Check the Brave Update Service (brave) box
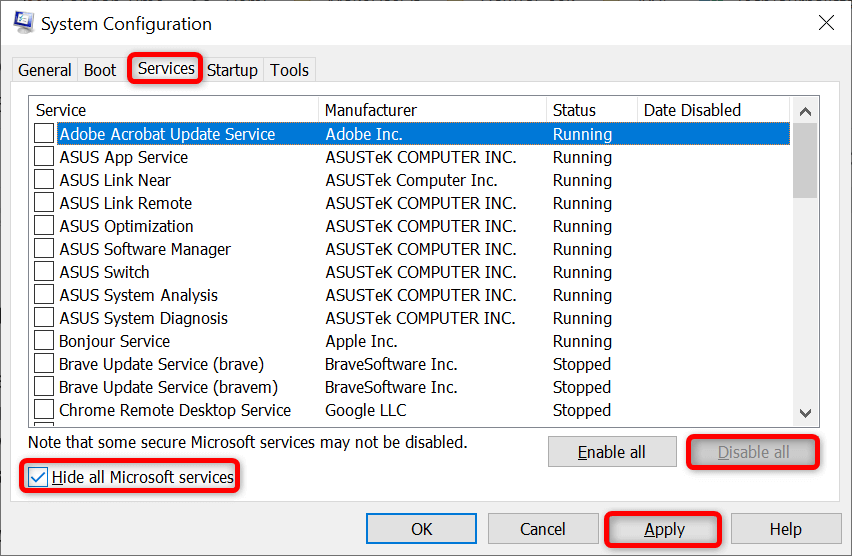Viewport: 852px width, 556px height. [44, 364]
